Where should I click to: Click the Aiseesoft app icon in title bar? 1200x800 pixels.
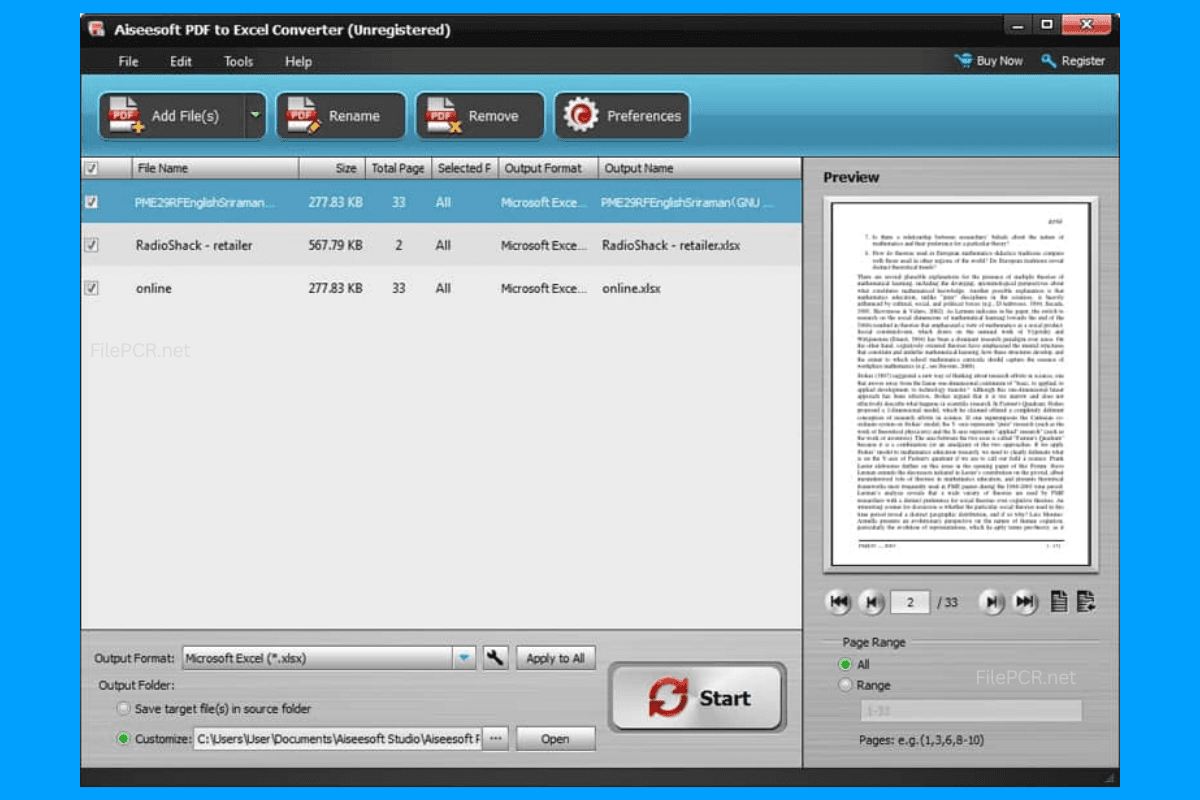[97, 29]
